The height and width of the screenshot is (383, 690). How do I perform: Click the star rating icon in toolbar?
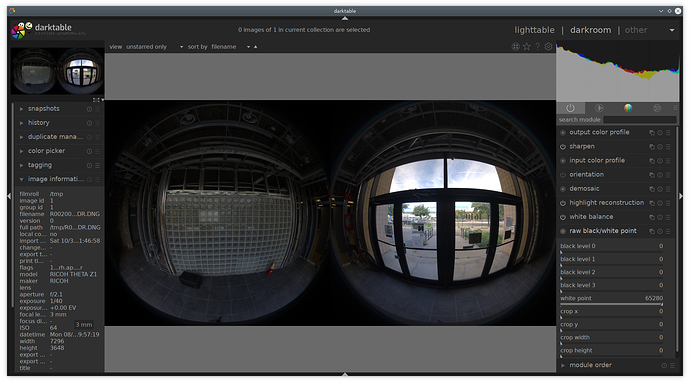tap(527, 47)
